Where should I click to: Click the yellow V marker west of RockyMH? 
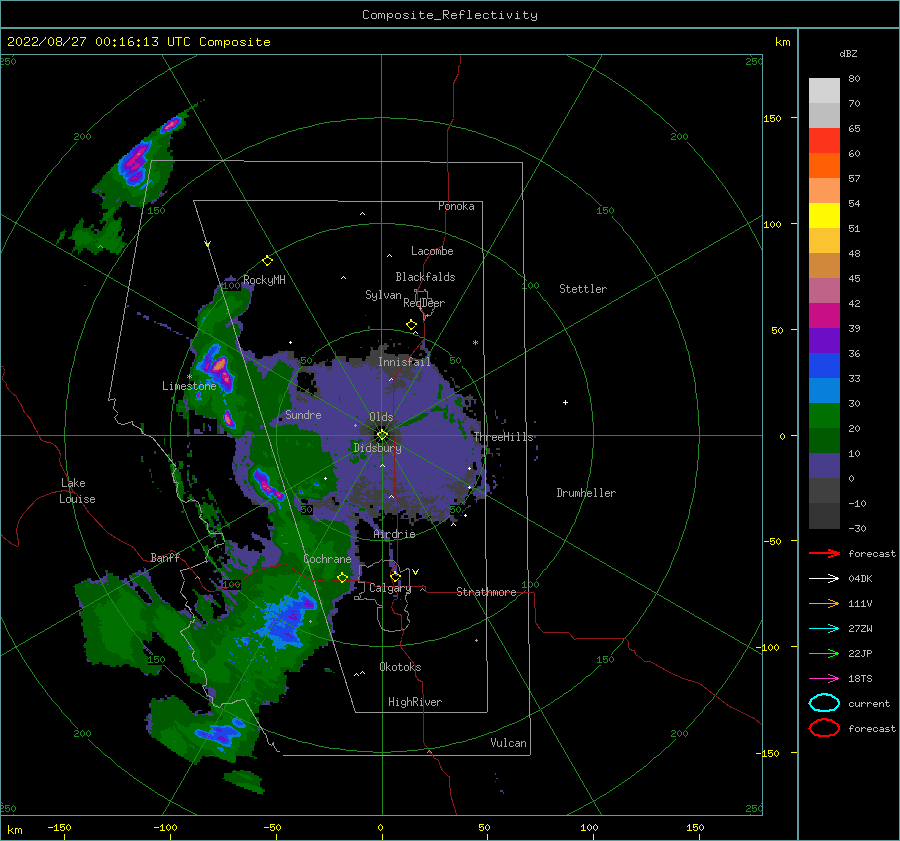(x=207, y=245)
